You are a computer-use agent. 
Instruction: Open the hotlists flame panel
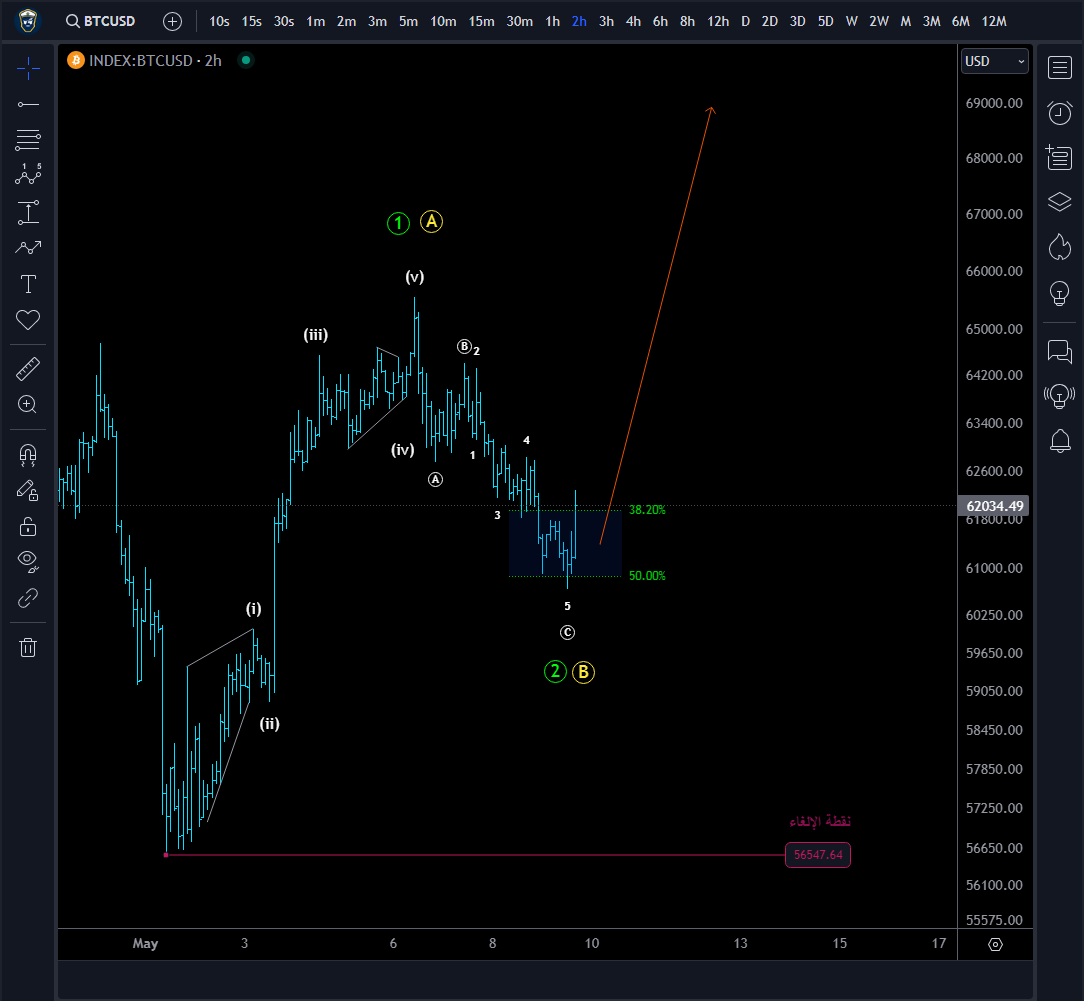(x=1060, y=247)
